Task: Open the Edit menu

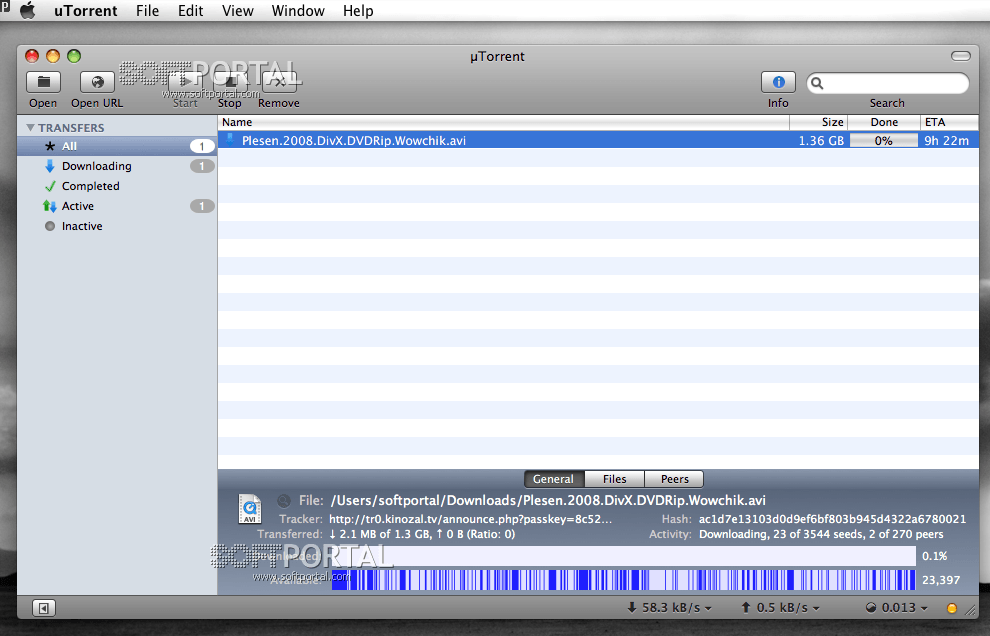Action: tap(191, 11)
